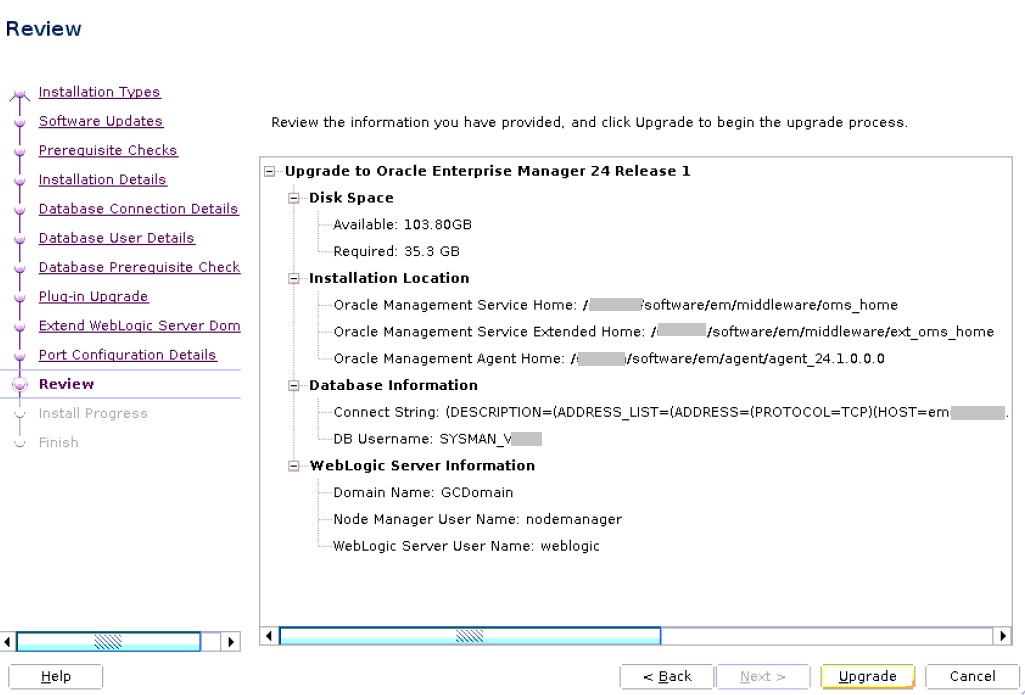
Task: Open Extend WebLogic Server Domain step
Action: click(139, 326)
